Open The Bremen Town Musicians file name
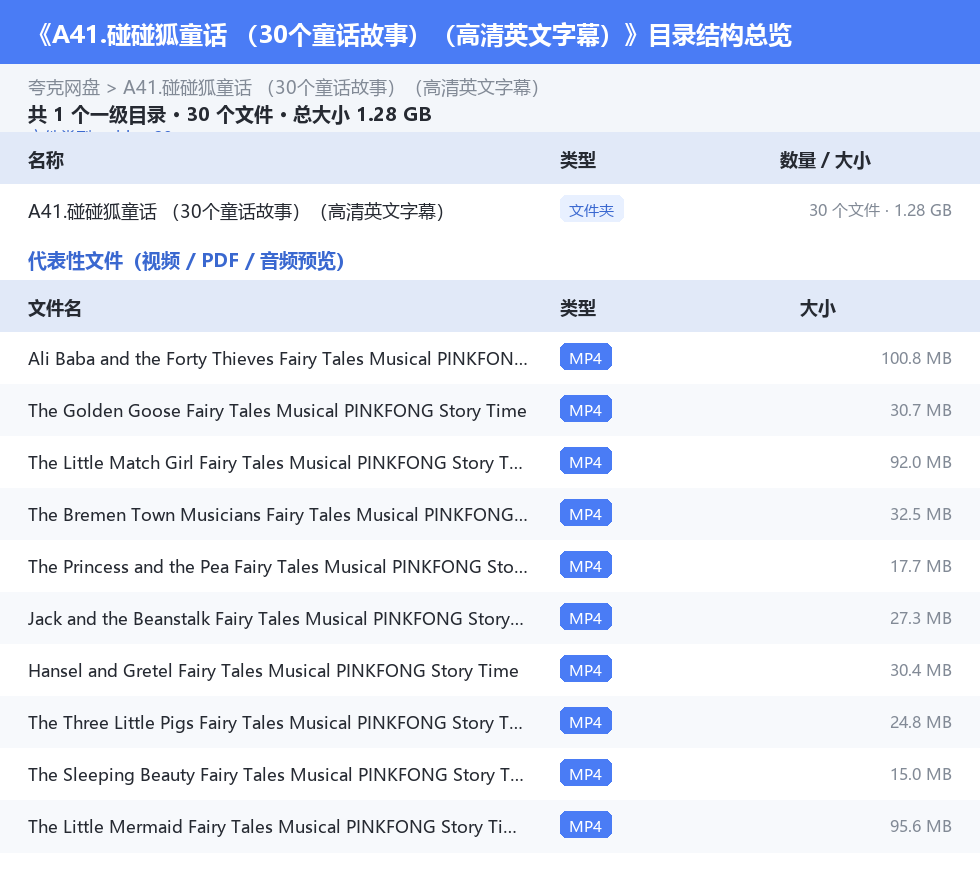Viewport: 980px width, 884px height. pos(278,515)
